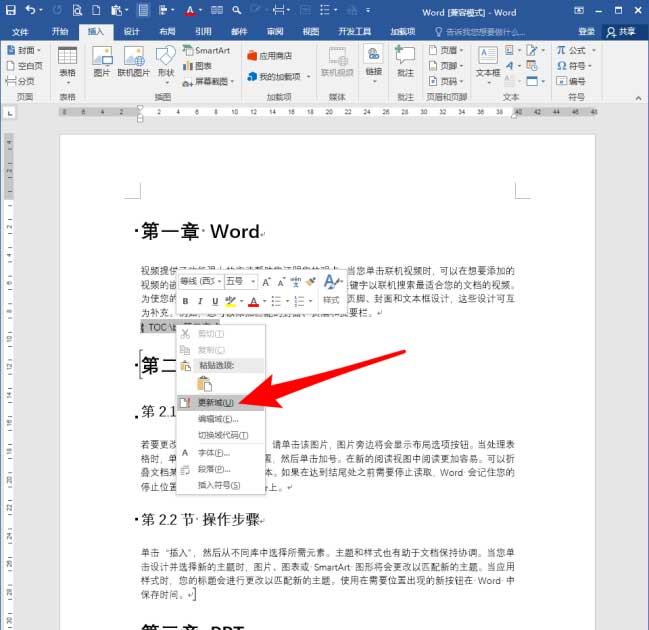Insert a picture with the 图片 icon
Screen dimensions: 649x630
click(101, 60)
